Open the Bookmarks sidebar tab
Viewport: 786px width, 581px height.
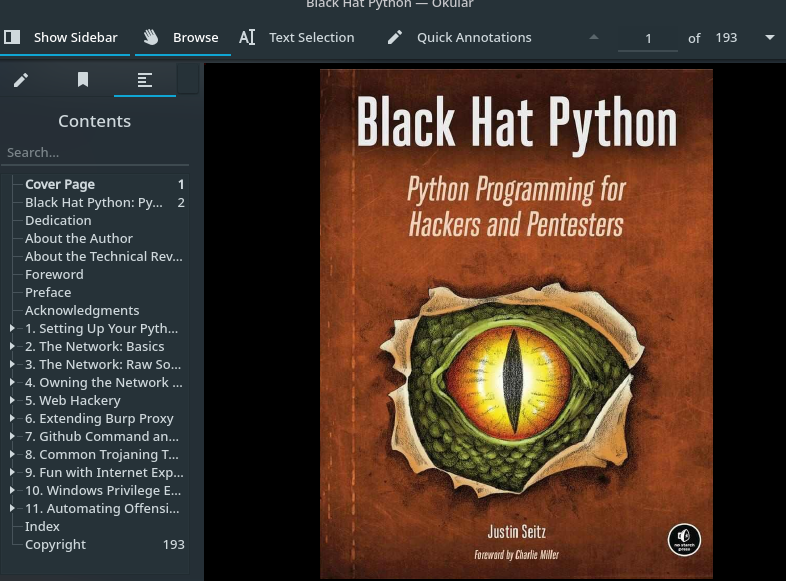click(83, 80)
